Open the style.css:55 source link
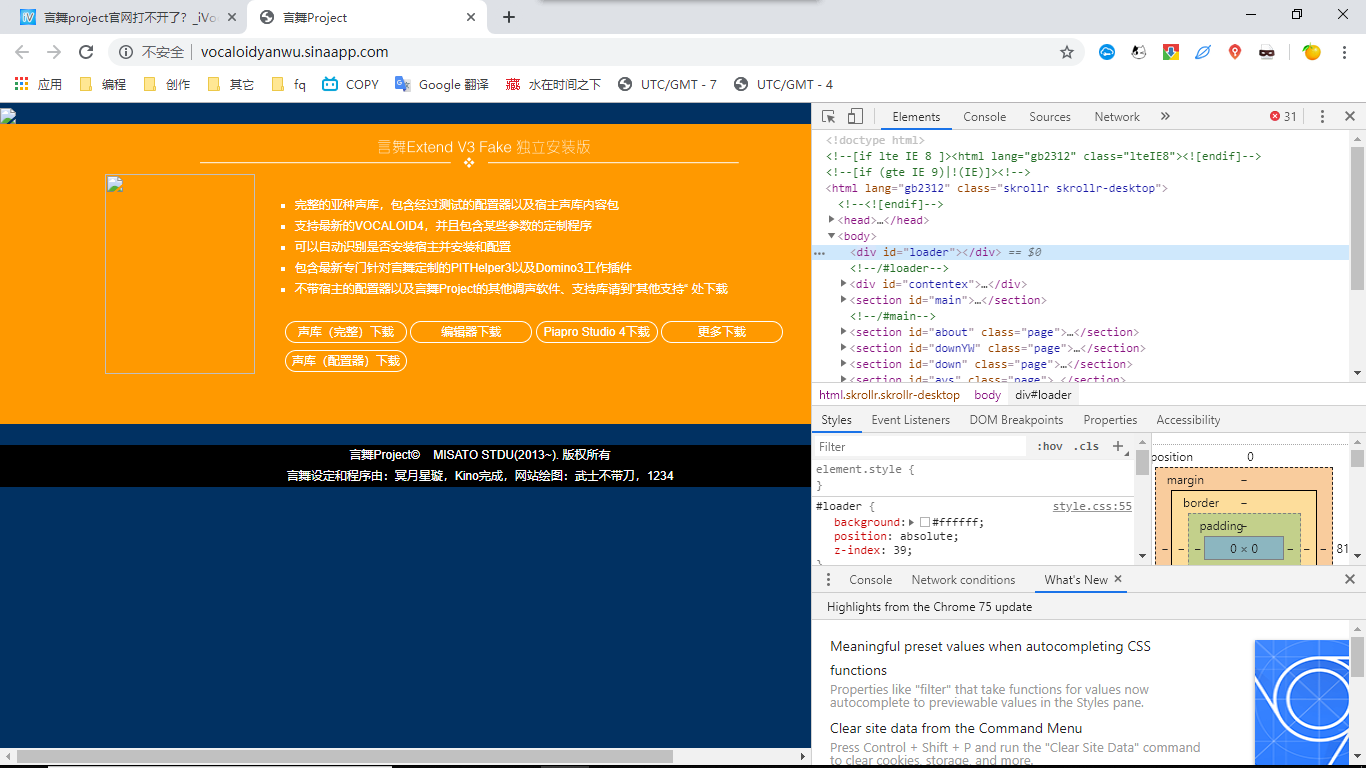This screenshot has width=1366, height=768. click(1092, 507)
